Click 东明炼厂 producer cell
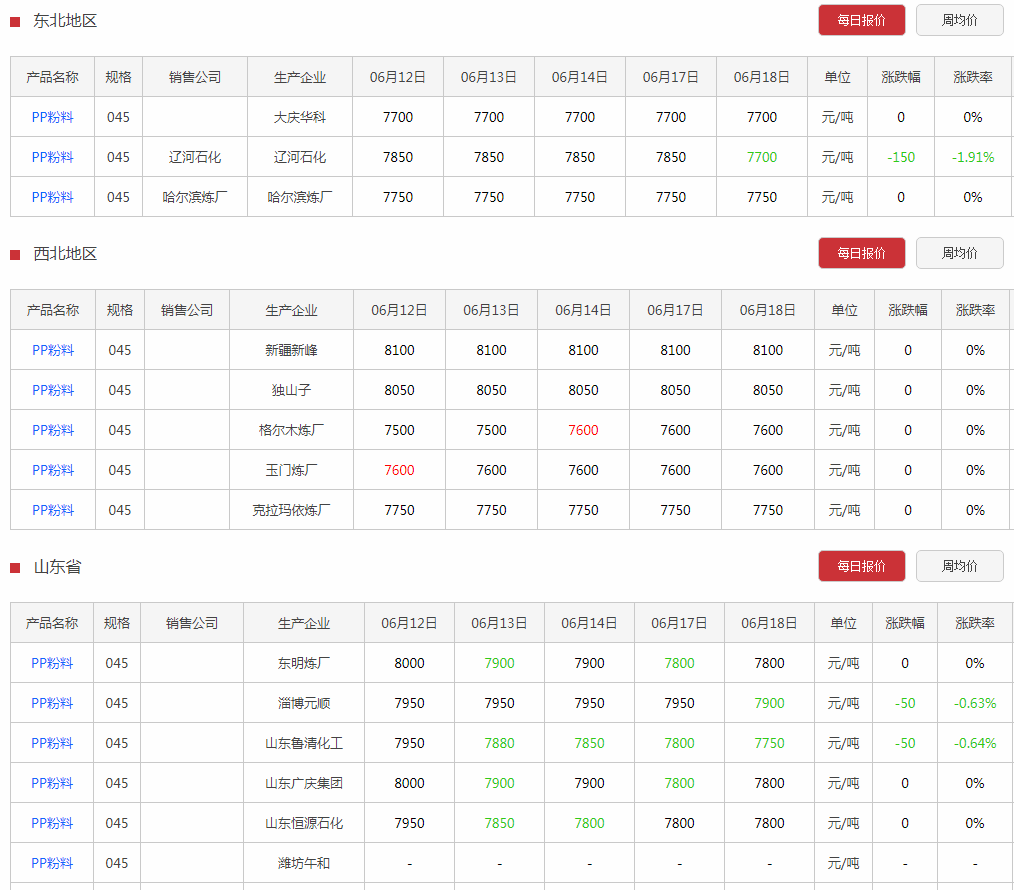Viewport: 1014px width, 890px height. [304, 663]
